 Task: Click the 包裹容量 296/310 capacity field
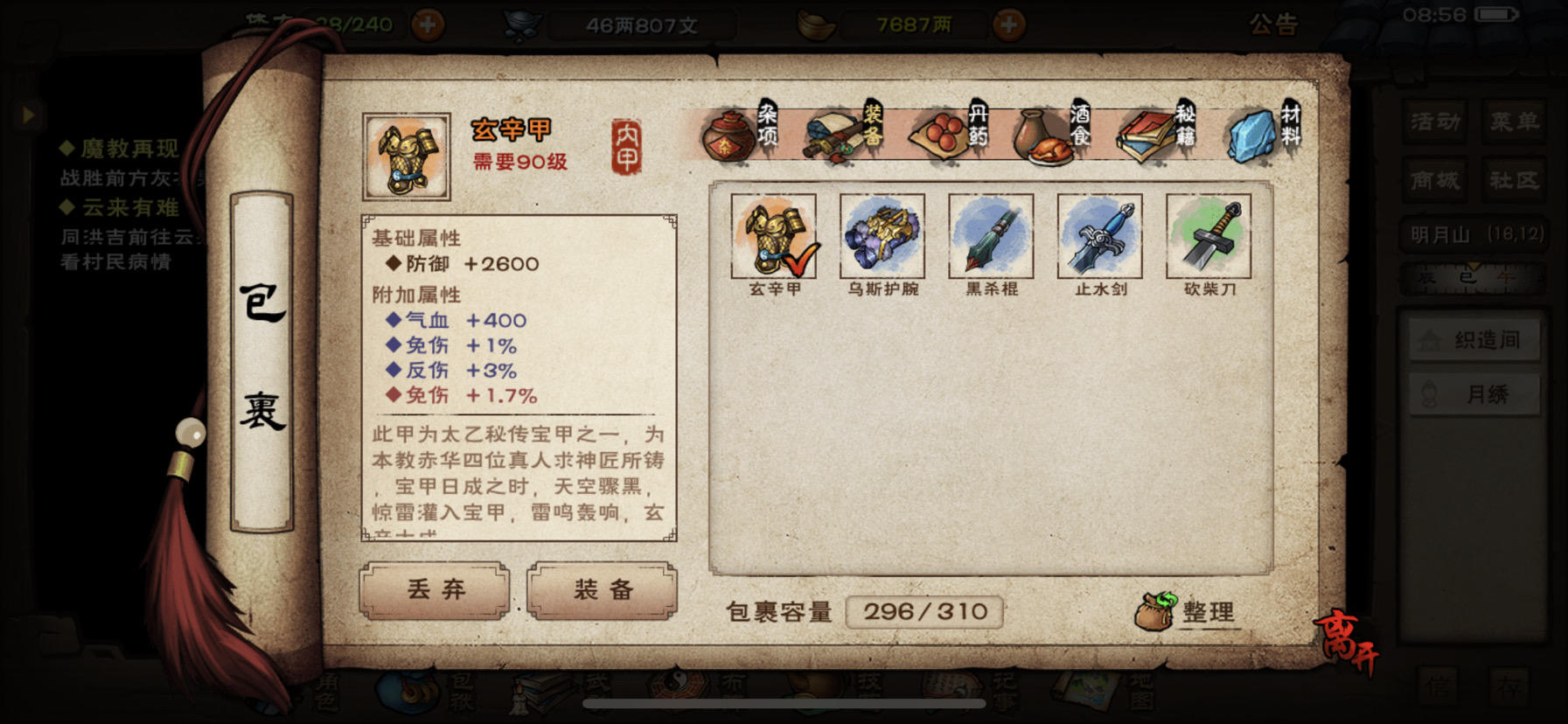[x=924, y=611]
